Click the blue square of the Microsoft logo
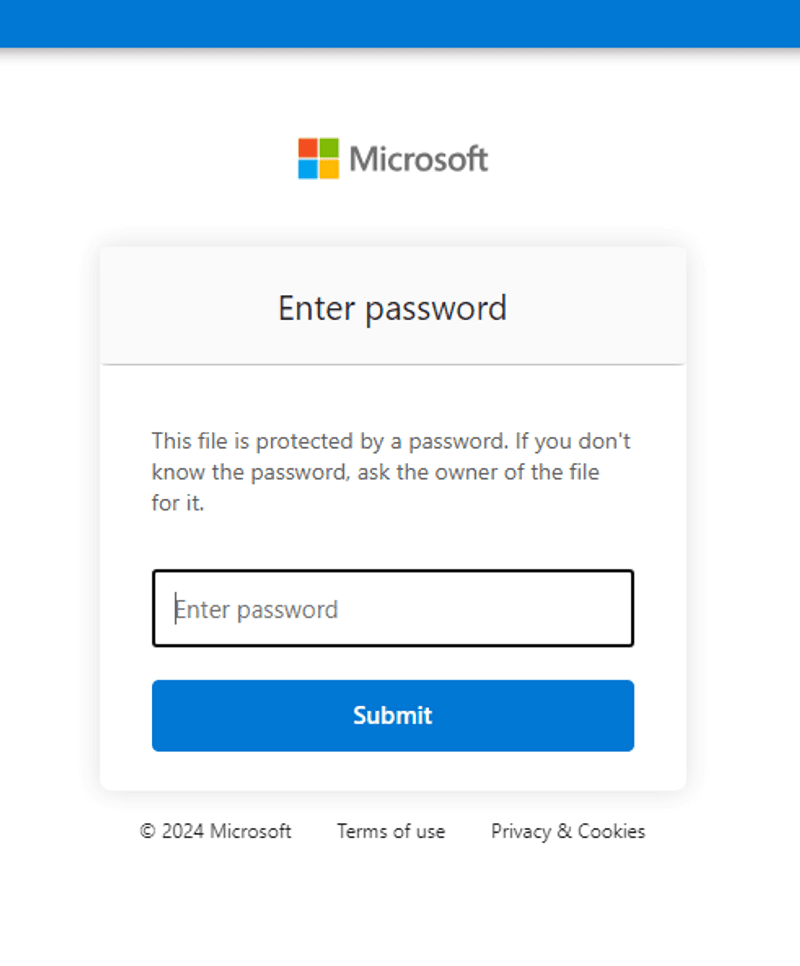This screenshot has width=800, height=966. (x=308, y=169)
